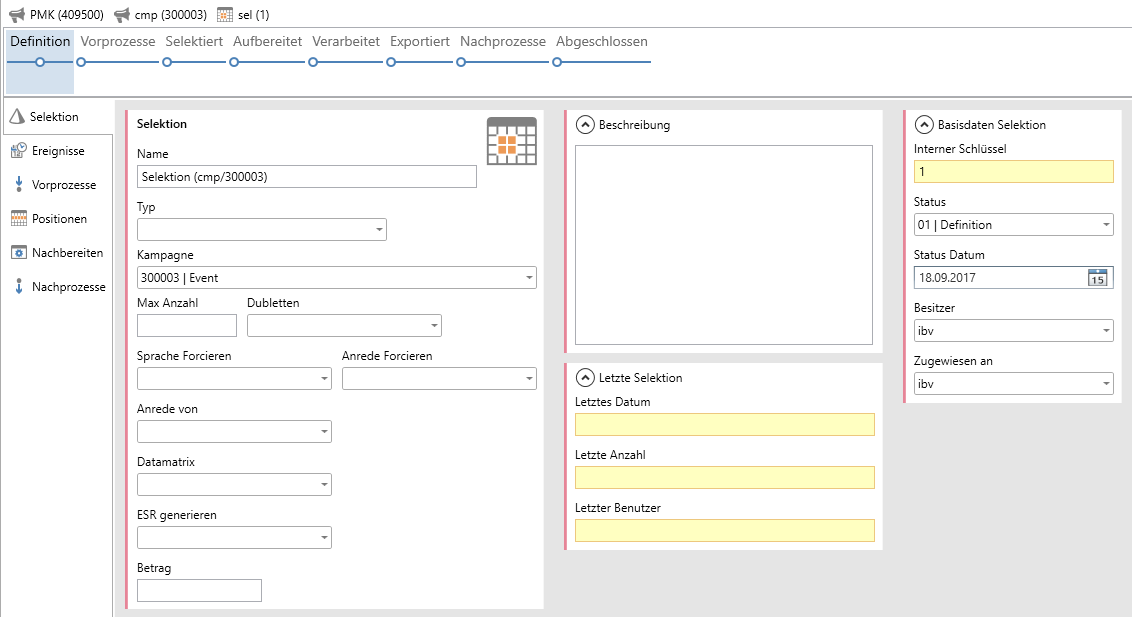Open the Status Datum calendar picker icon
This screenshot has height=617, width=1132.
[1098, 278]
